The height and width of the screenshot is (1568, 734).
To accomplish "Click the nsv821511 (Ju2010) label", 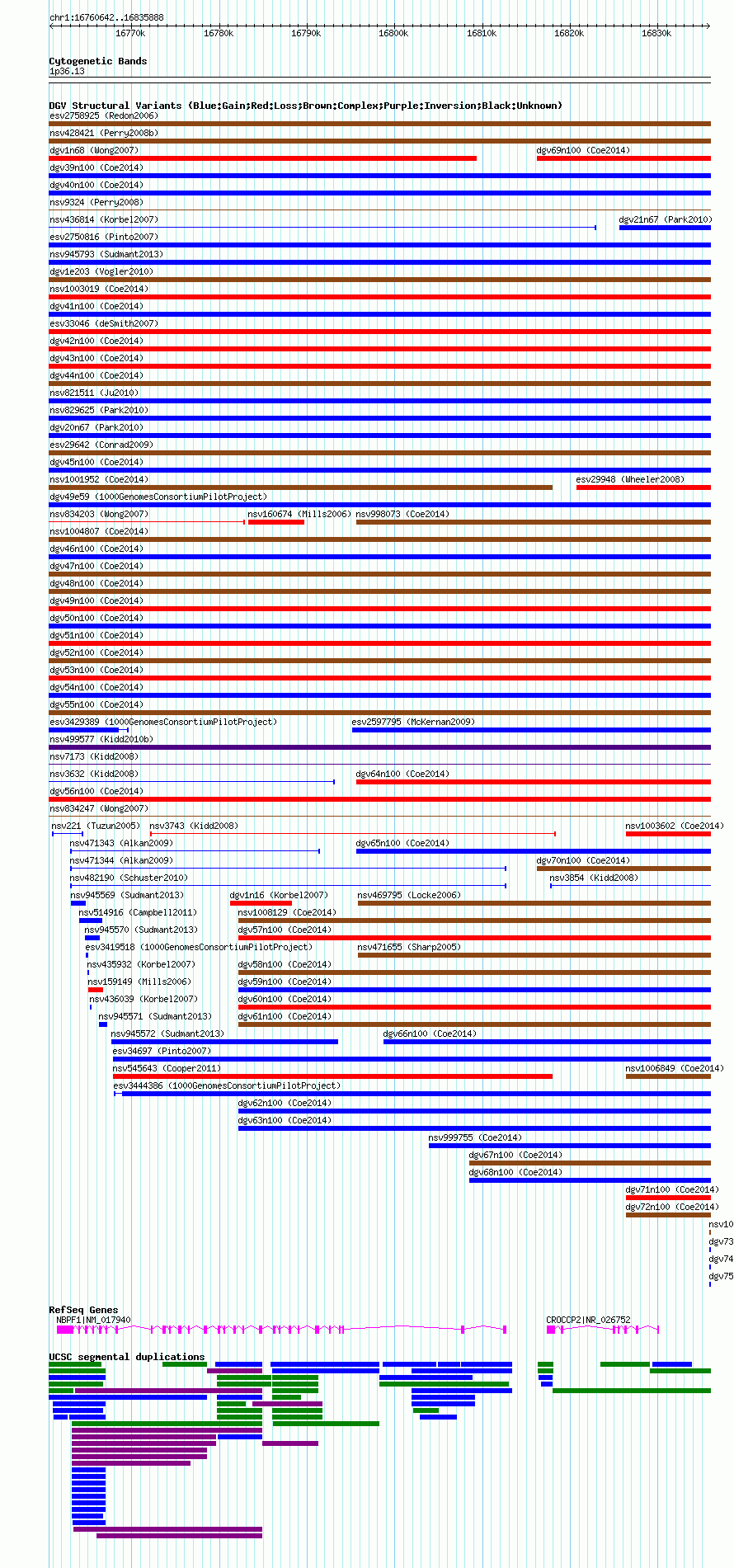I will (x=94, y=393).
